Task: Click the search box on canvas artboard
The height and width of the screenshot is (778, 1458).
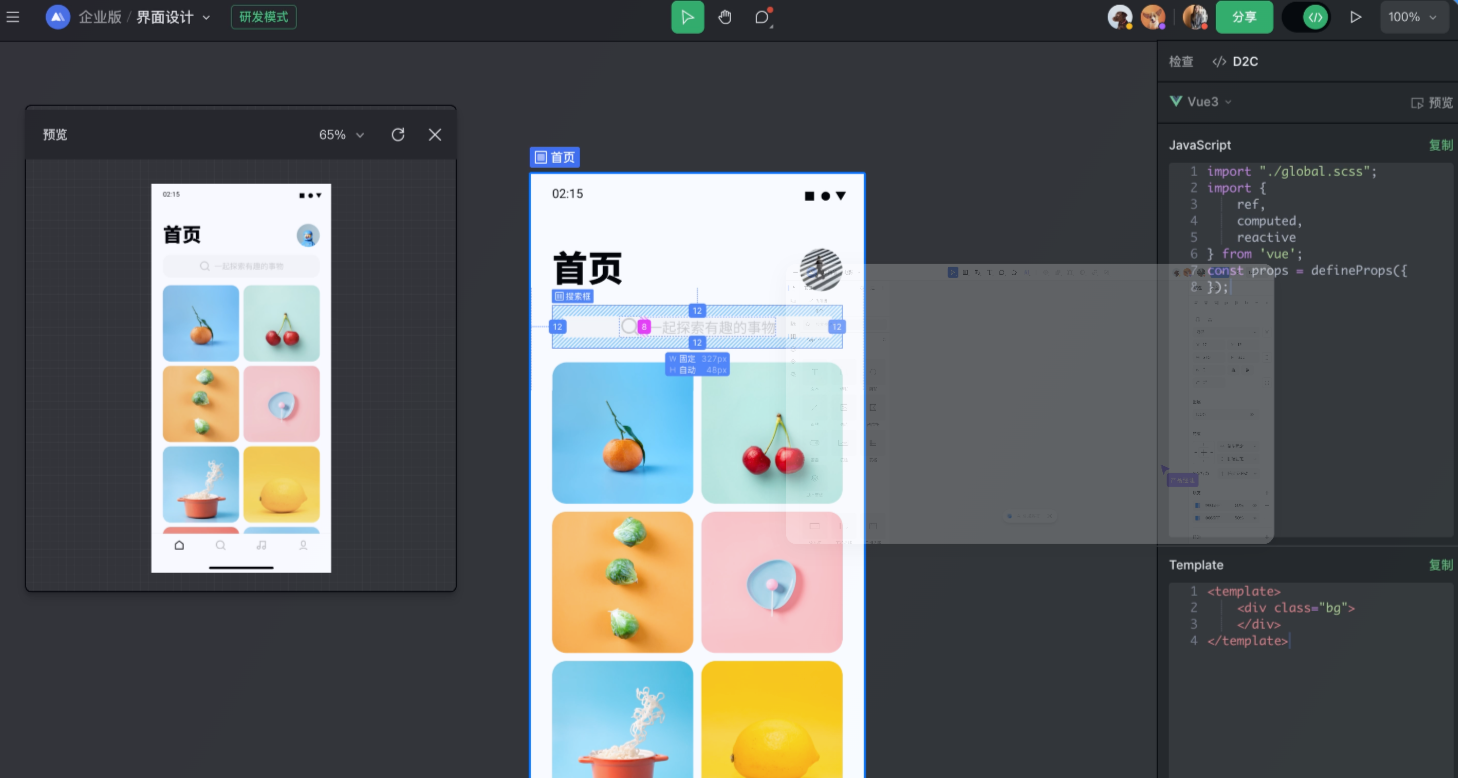Action: (697, 327)
